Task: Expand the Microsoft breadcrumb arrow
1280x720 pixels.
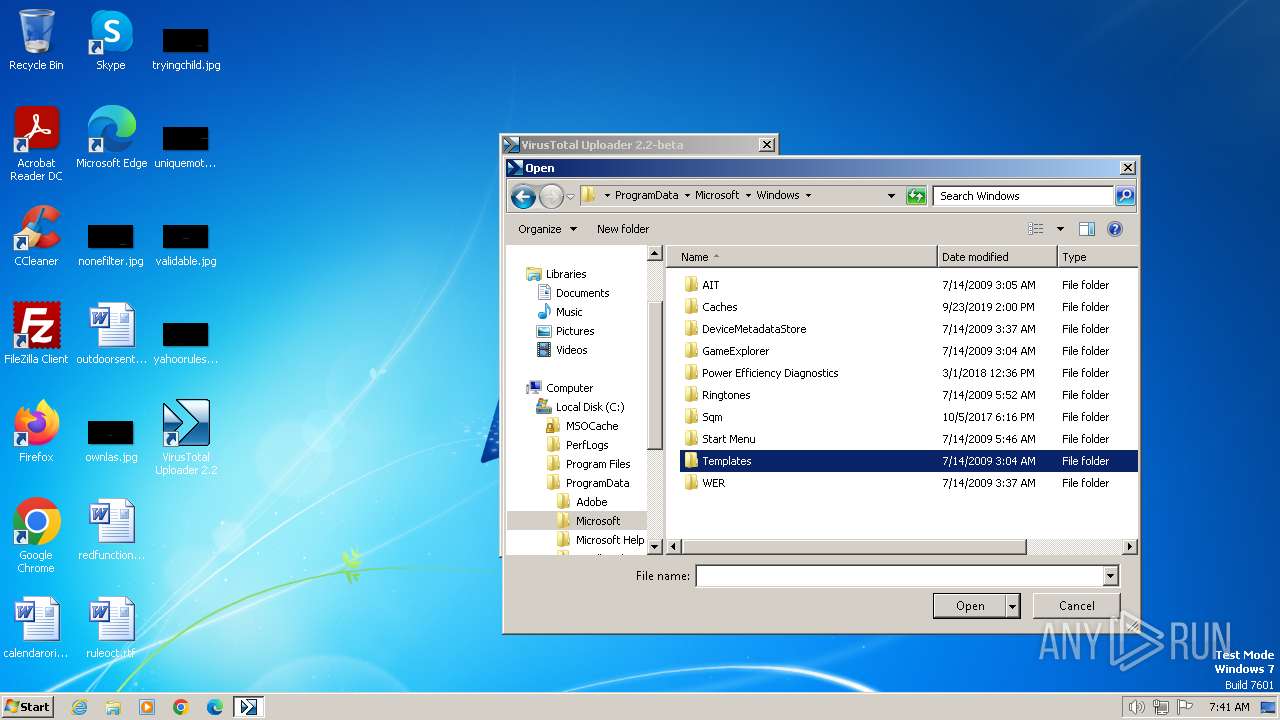Action: pyautogui.click(x=749, y=196)
